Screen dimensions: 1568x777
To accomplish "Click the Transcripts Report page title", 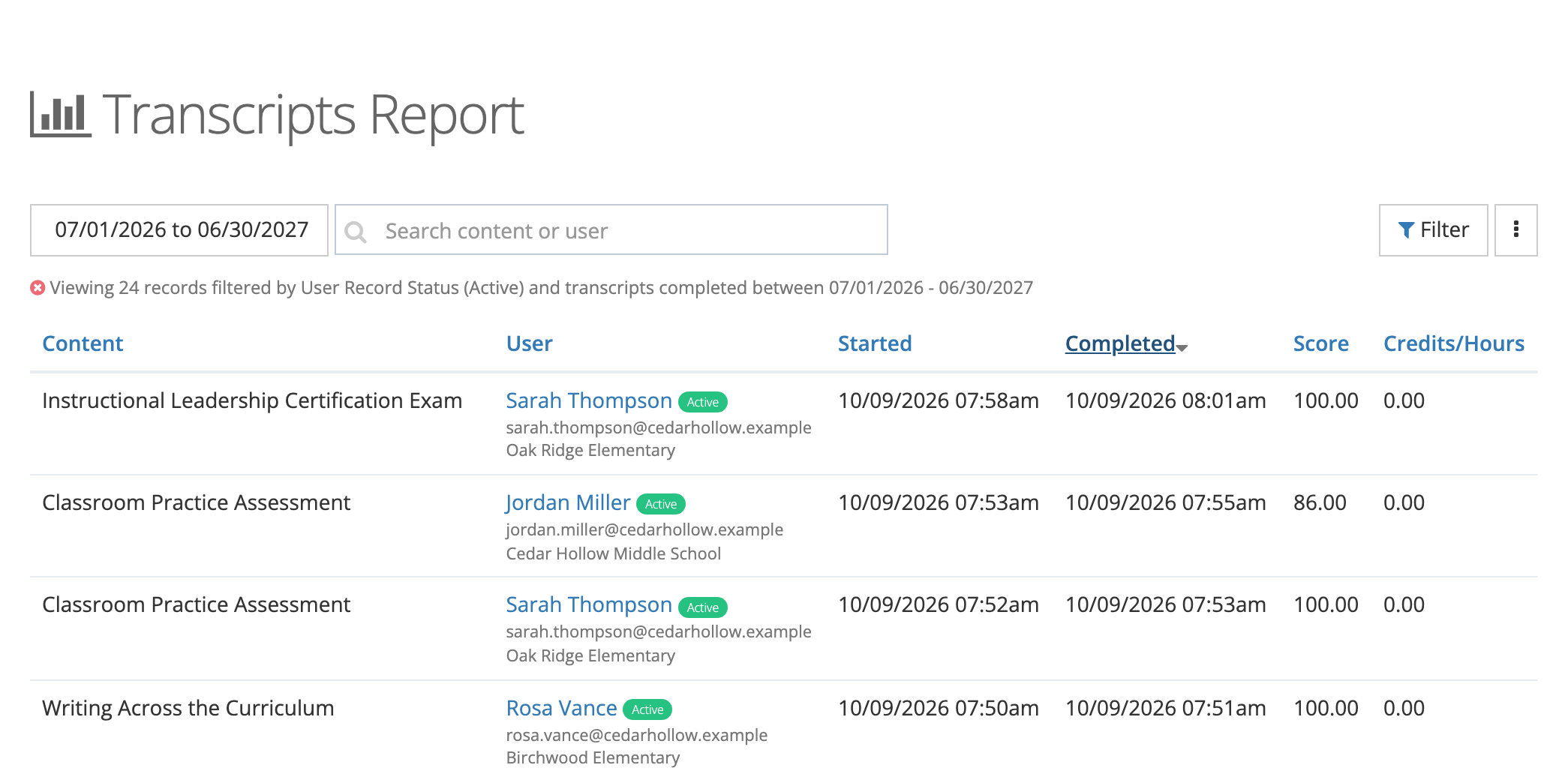I will [x=313, y=115].
